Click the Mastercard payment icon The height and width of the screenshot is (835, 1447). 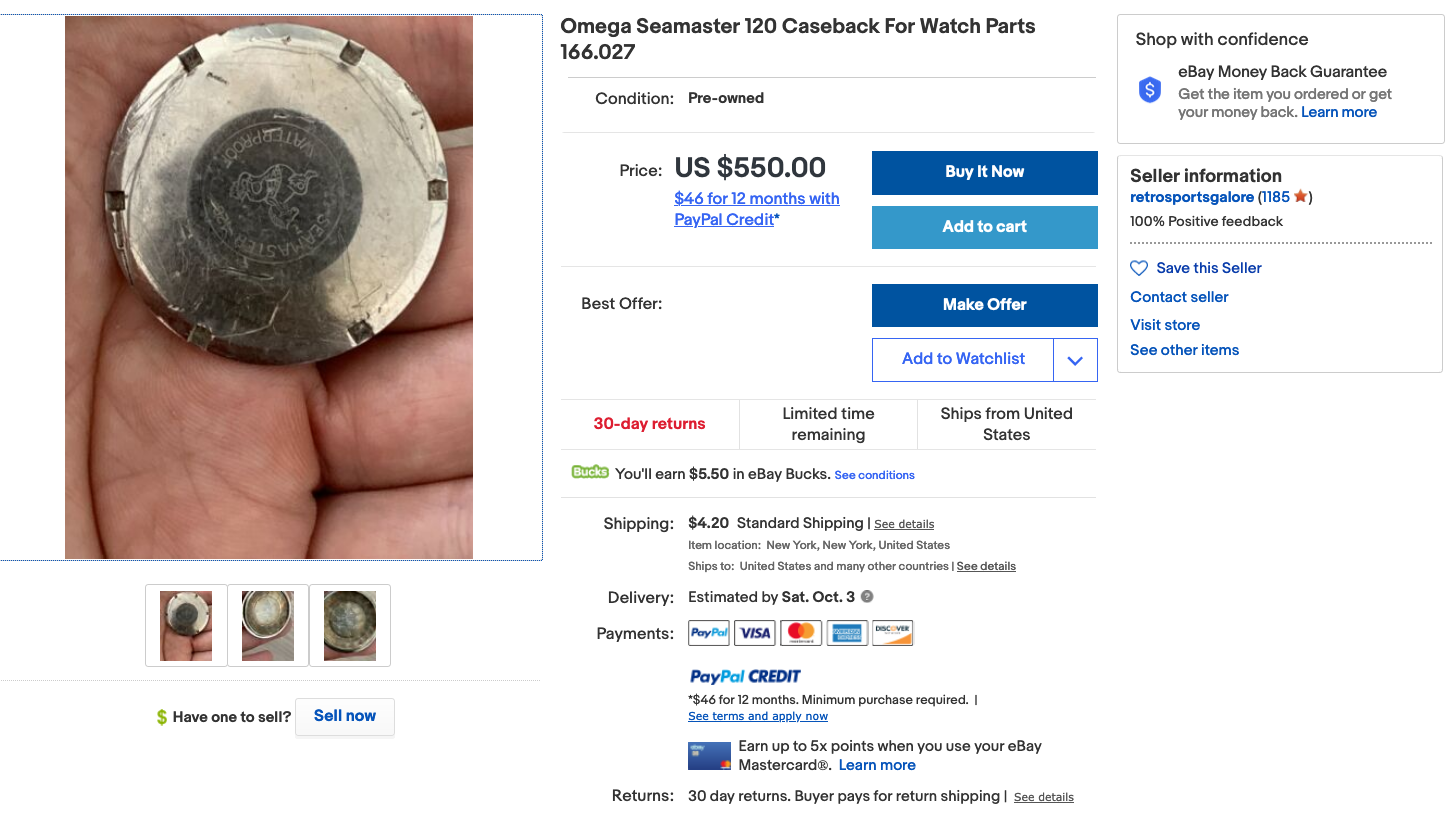pos(801,633)
